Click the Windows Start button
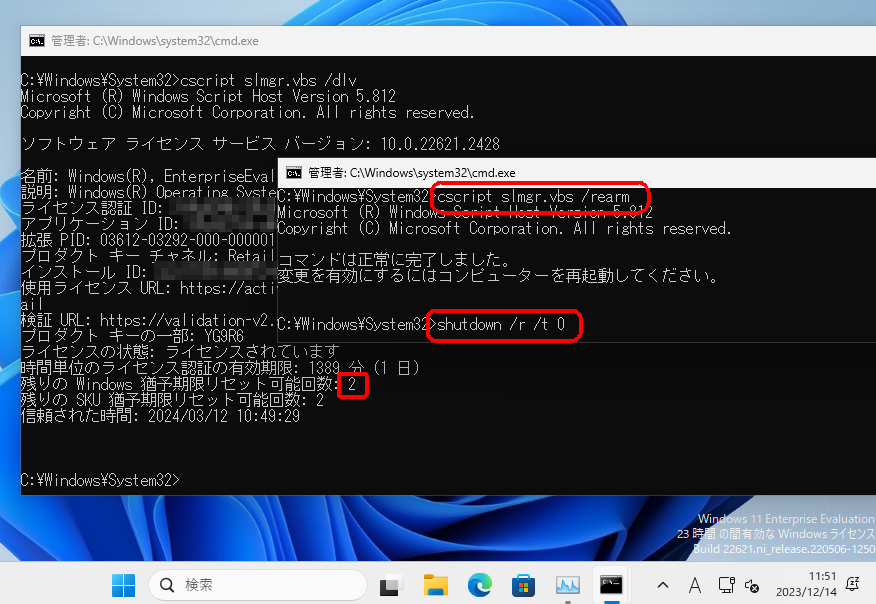This screenshot has height=604, width=876. point(122,585)
